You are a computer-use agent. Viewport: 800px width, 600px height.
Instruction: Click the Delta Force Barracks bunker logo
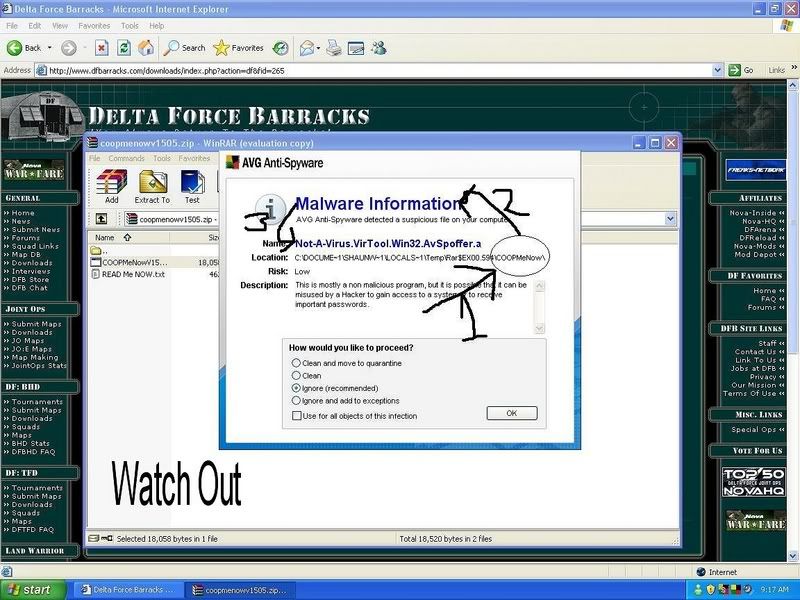point(43,116)
